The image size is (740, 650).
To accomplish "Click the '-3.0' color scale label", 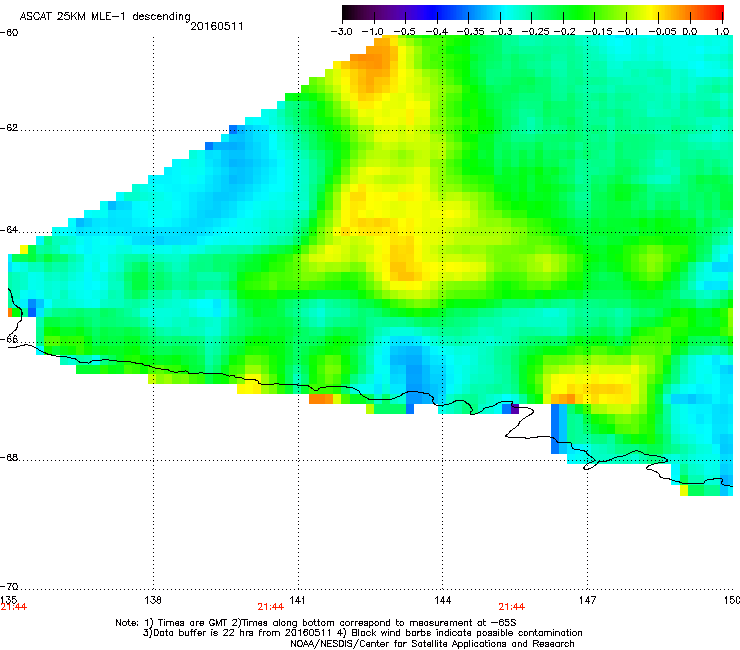I will (x=341, y=32).
